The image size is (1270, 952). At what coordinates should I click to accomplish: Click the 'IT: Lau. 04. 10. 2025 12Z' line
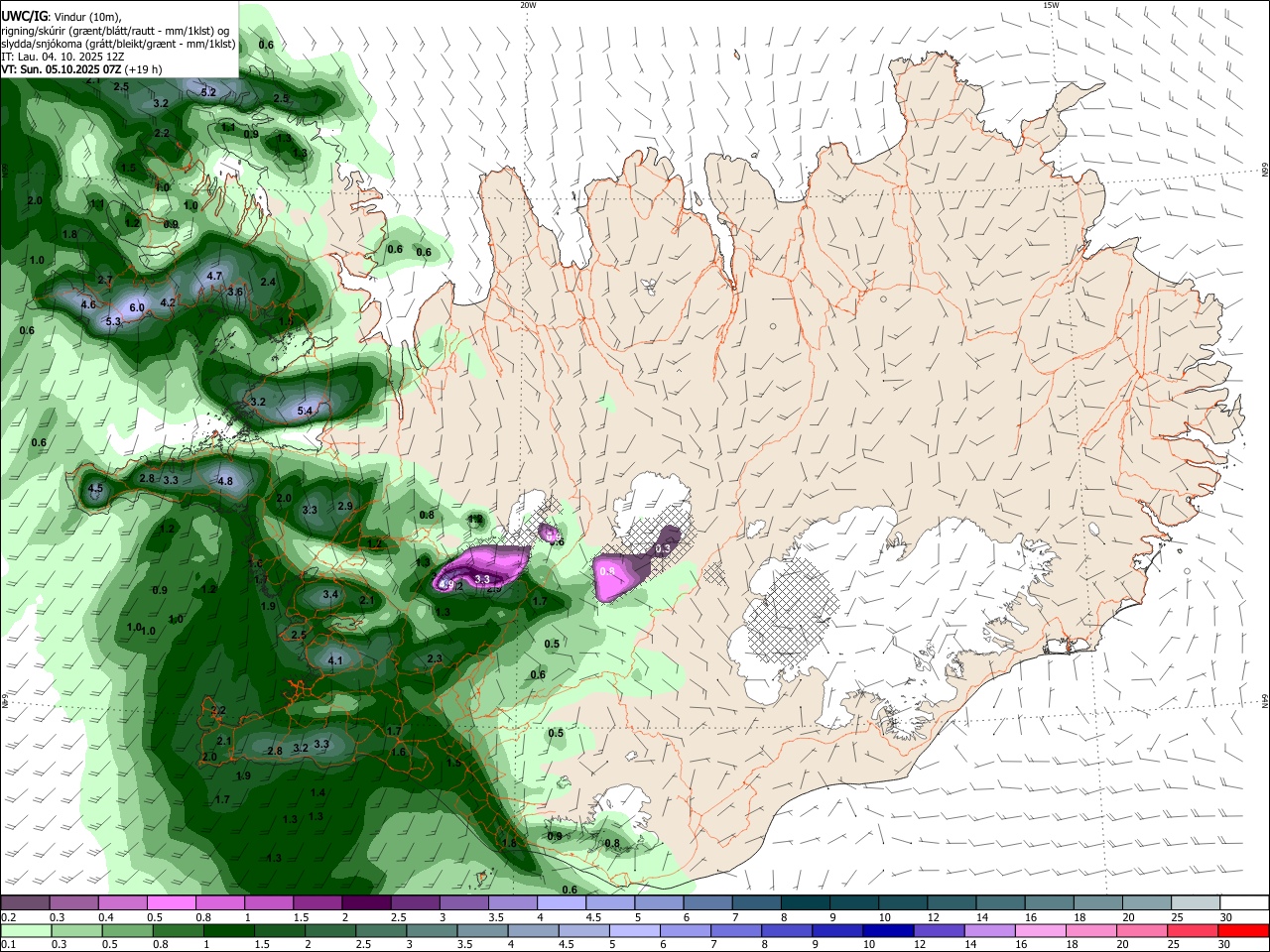(63, 57)
